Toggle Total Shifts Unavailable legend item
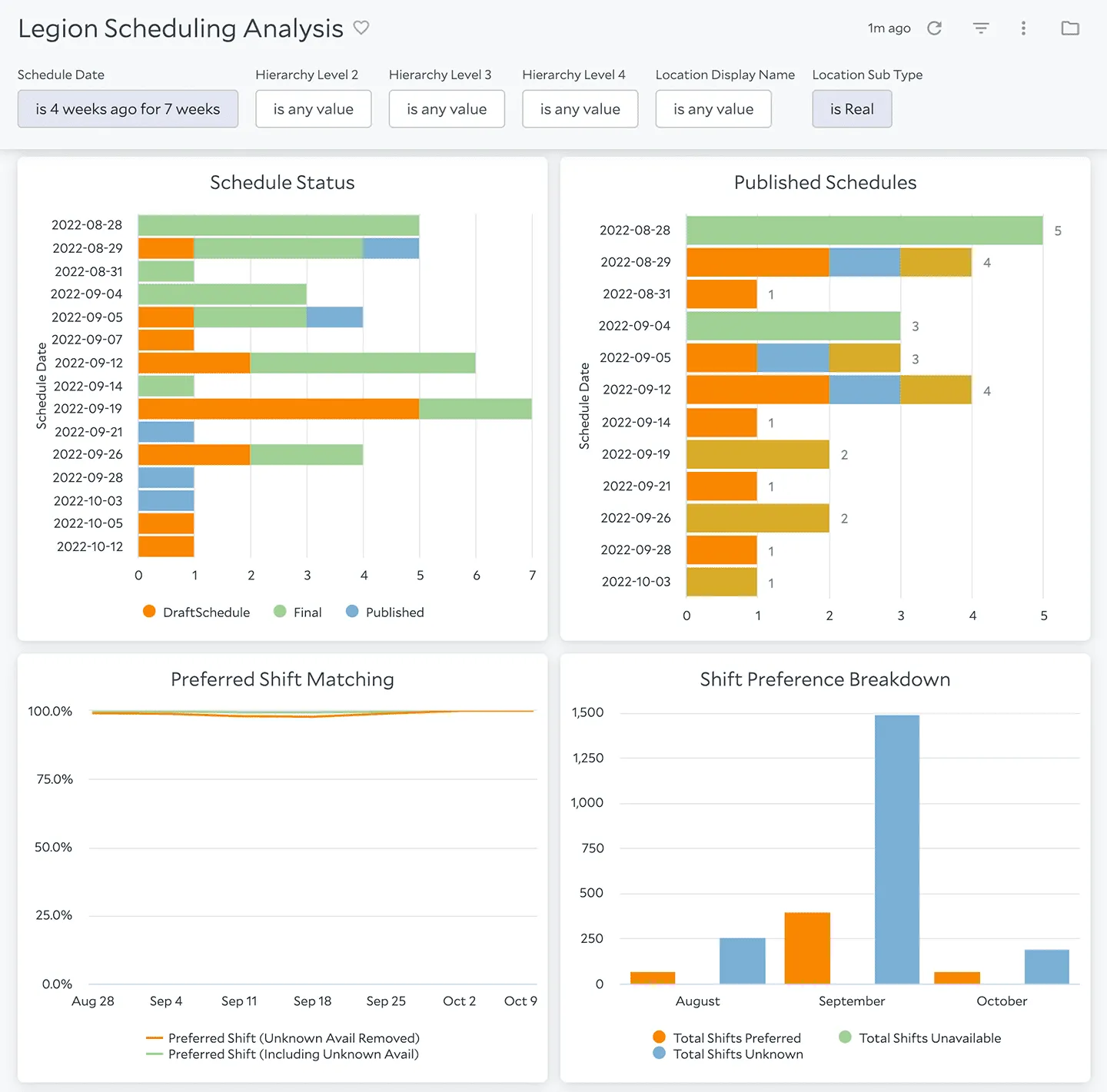The height and width of the screenshot is (1092, 1107). point(920,1037)
